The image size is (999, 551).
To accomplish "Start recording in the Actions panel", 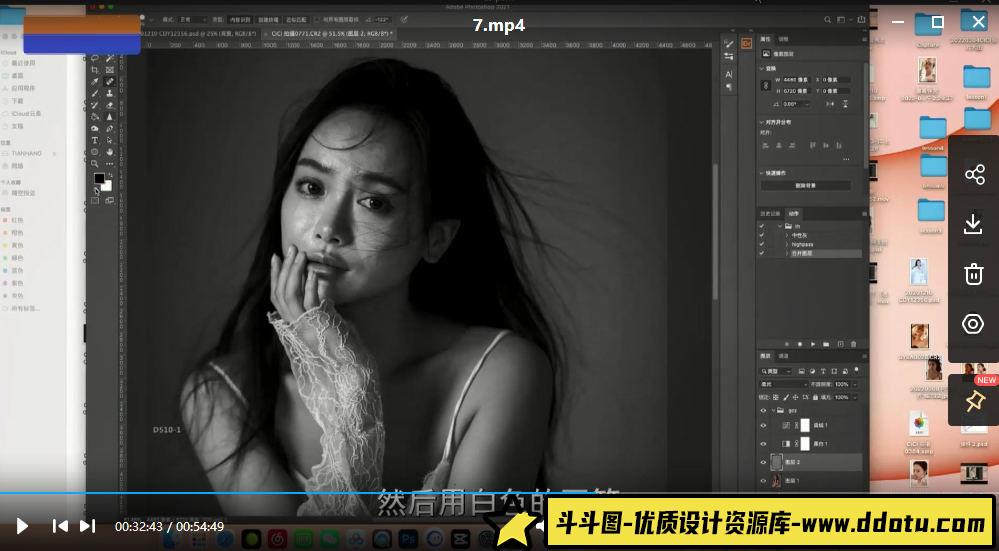I will pyautogui.click(x=800, y=344).
